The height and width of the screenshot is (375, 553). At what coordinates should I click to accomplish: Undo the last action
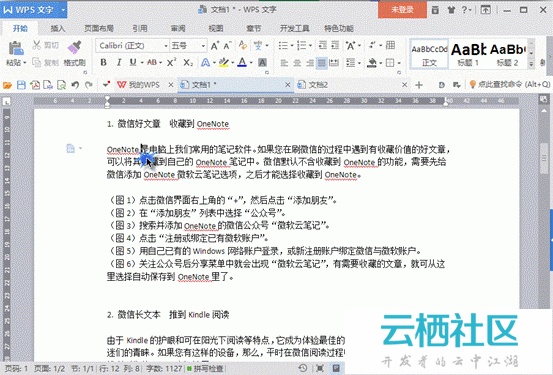click(x=75, y=85)
